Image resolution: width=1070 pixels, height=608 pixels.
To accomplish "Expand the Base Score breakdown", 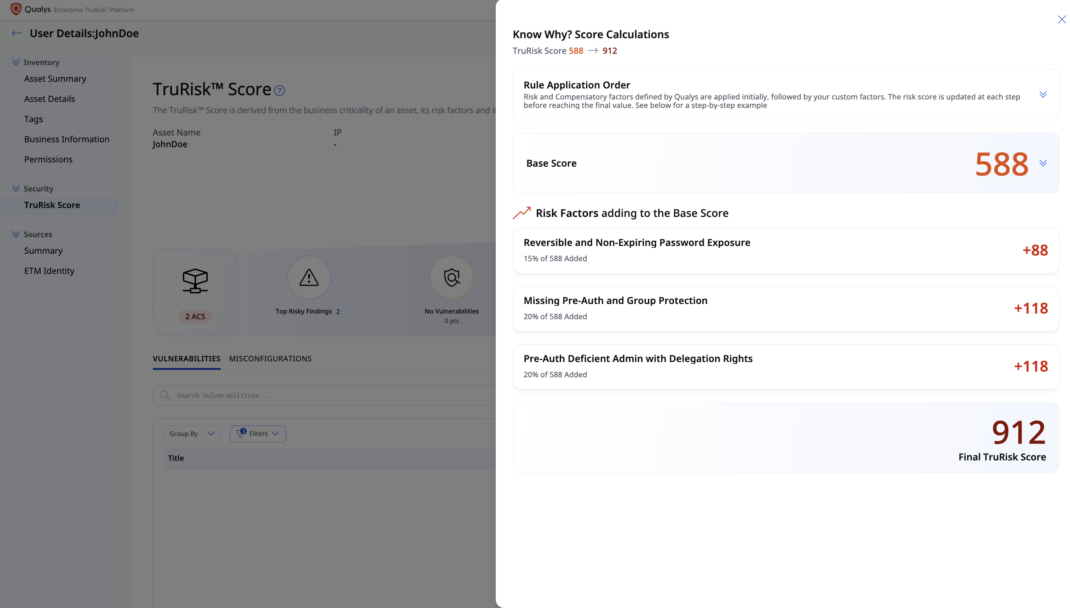I will click(x=1043, y=164).
